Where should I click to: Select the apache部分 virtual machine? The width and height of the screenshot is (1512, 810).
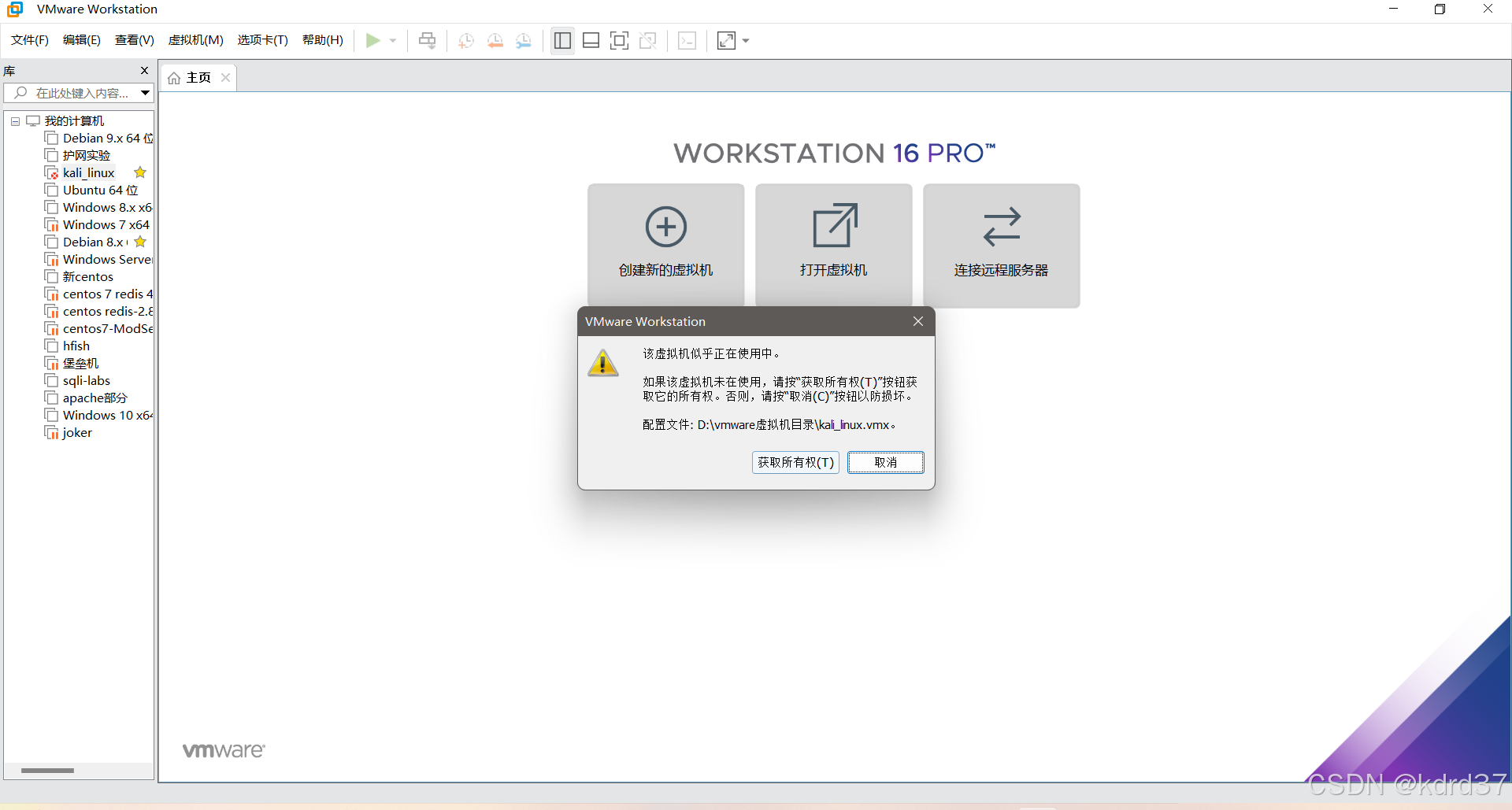[x=87, y=398]
